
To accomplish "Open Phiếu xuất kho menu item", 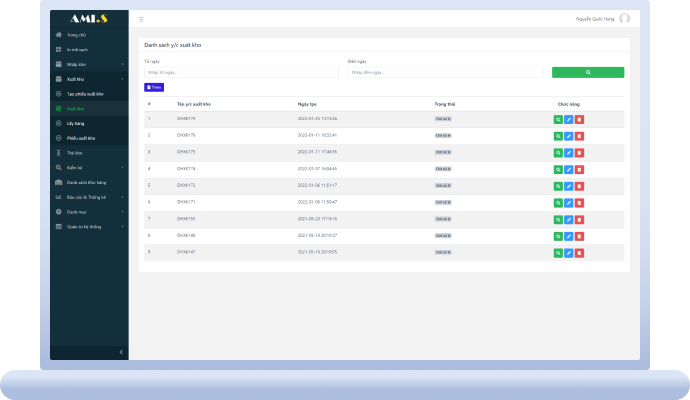I will pyautogui.click(x=81, y=138).
